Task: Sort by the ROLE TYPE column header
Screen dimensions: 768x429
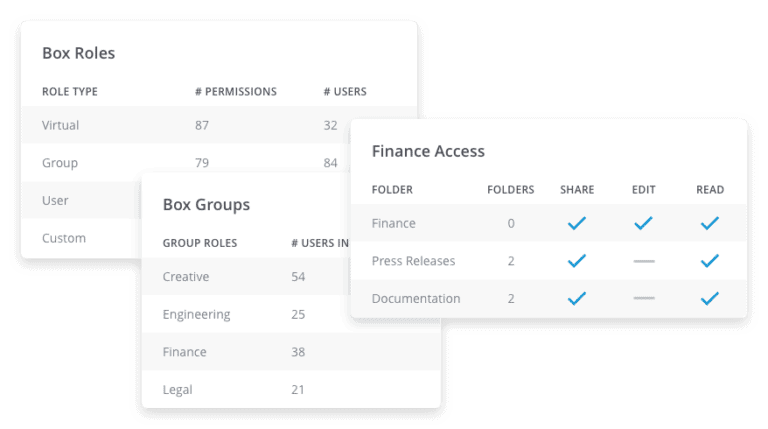Action: pos(70,92)
